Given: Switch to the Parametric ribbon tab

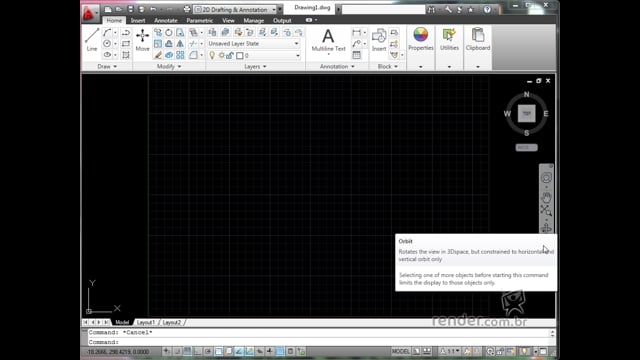Looking at the screenshot, I should pos(199,20).
